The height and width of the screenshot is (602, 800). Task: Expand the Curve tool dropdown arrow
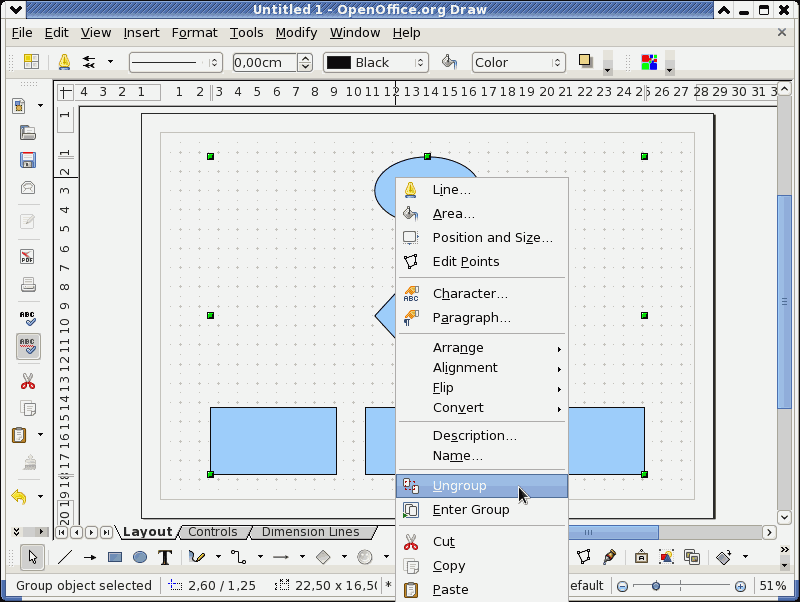[x=218, y=557]
